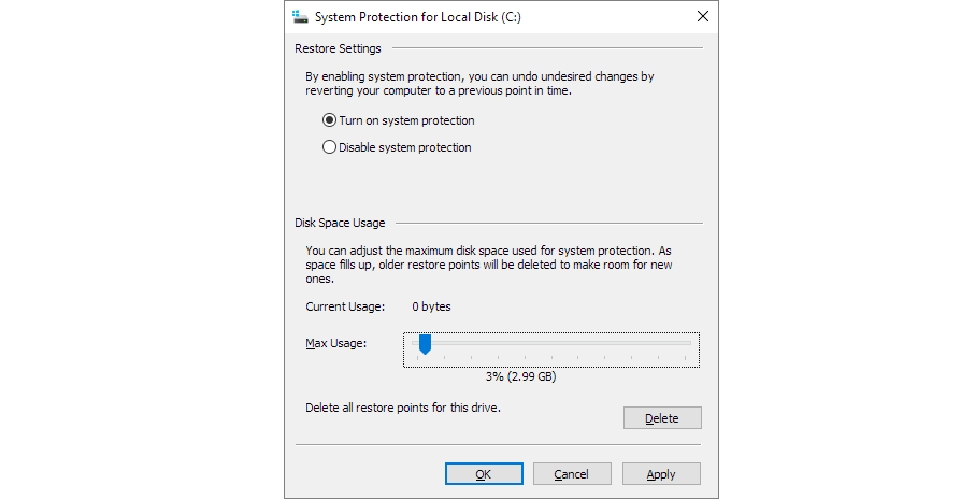
Task: Click the Max Usage label
Action: 336,344
